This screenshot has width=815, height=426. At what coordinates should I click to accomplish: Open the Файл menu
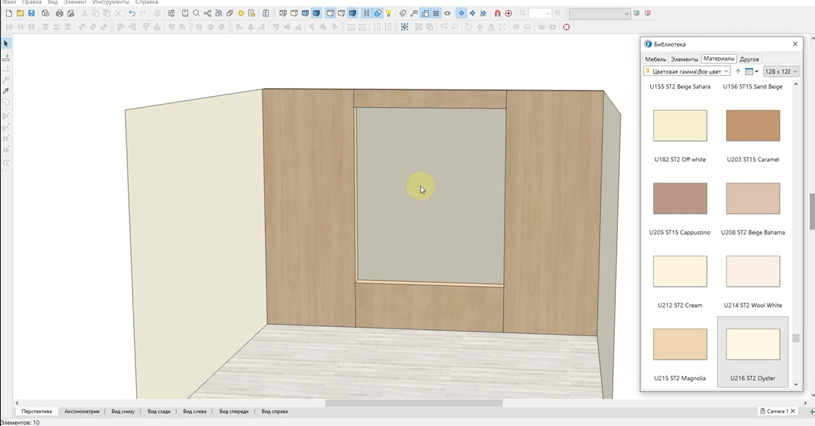pyautogui.click(x=9, y=2)
